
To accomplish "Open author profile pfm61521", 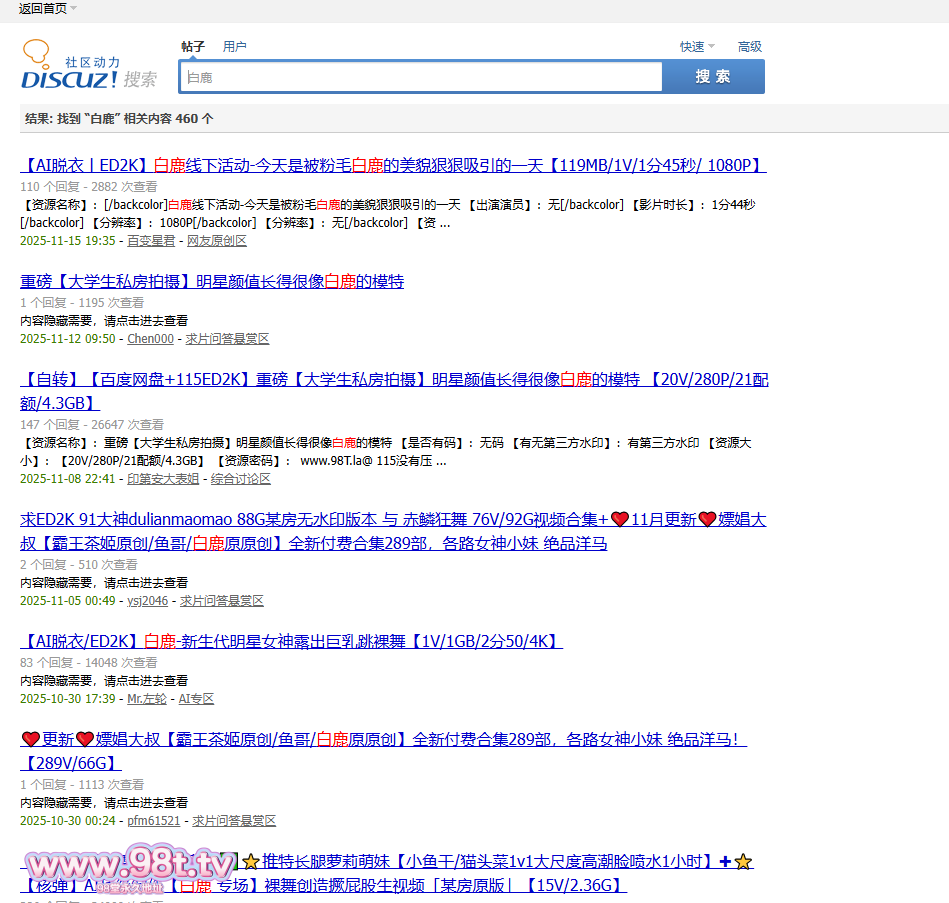I will tap(154, 821).
